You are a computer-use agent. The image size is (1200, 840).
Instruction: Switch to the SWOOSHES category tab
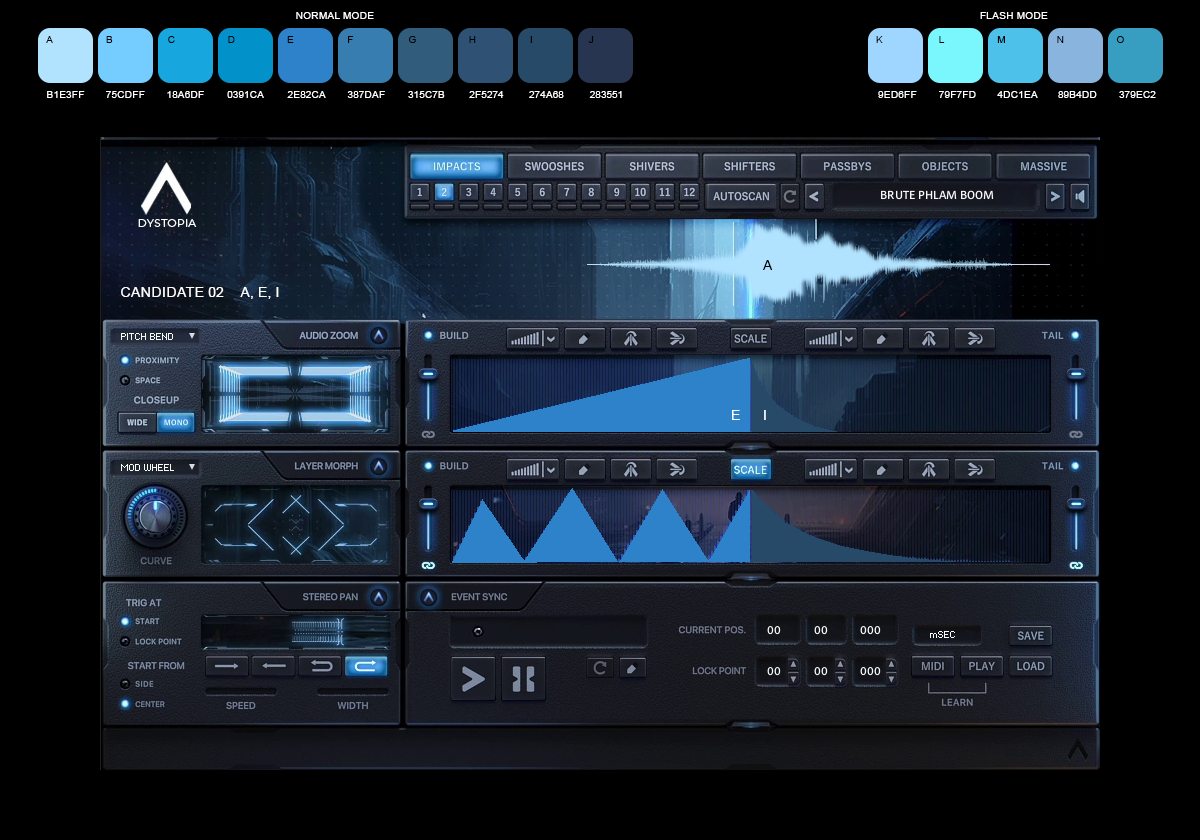[553, 166]
